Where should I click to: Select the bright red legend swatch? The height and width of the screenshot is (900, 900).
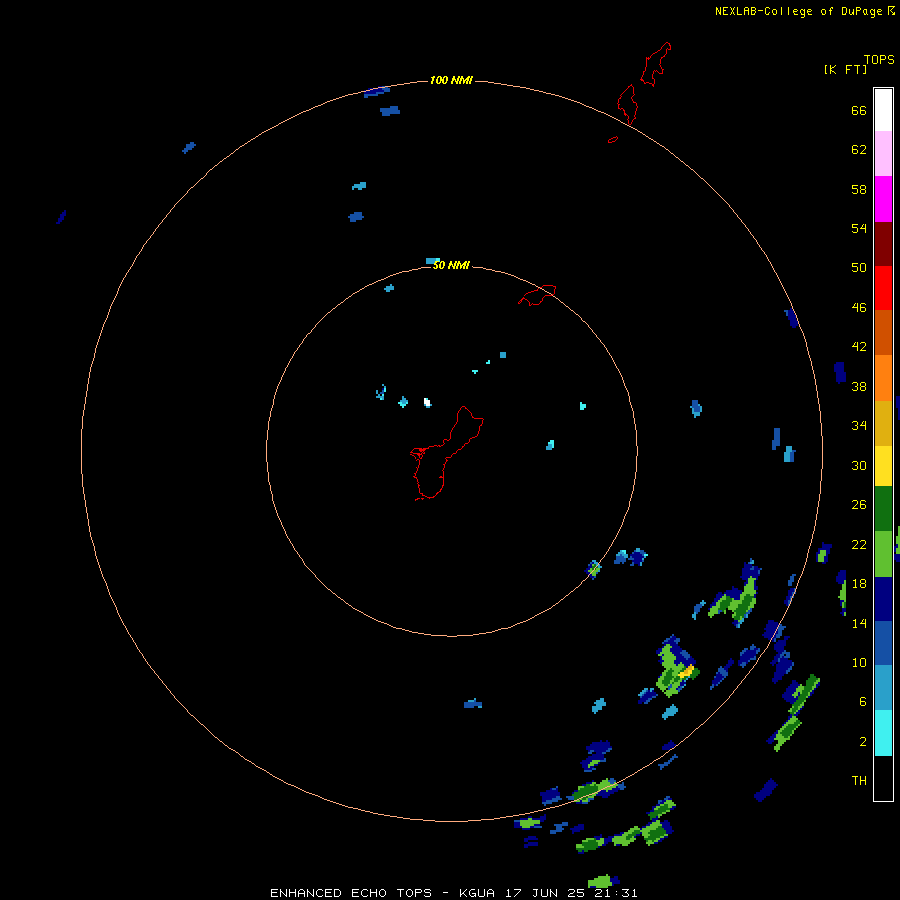883,288
